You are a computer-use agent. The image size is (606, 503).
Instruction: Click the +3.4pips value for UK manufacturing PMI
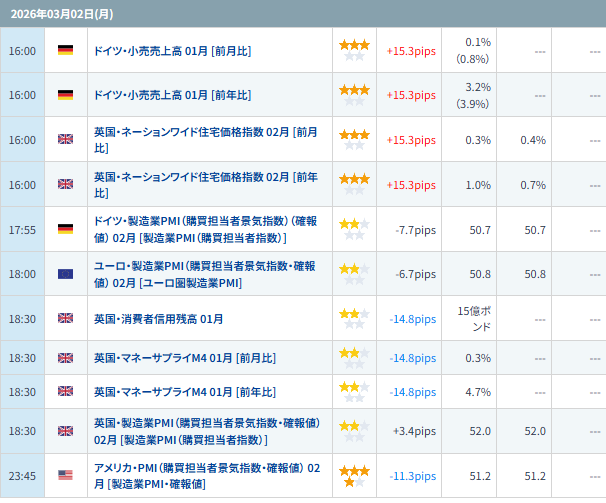coord(413,431)
